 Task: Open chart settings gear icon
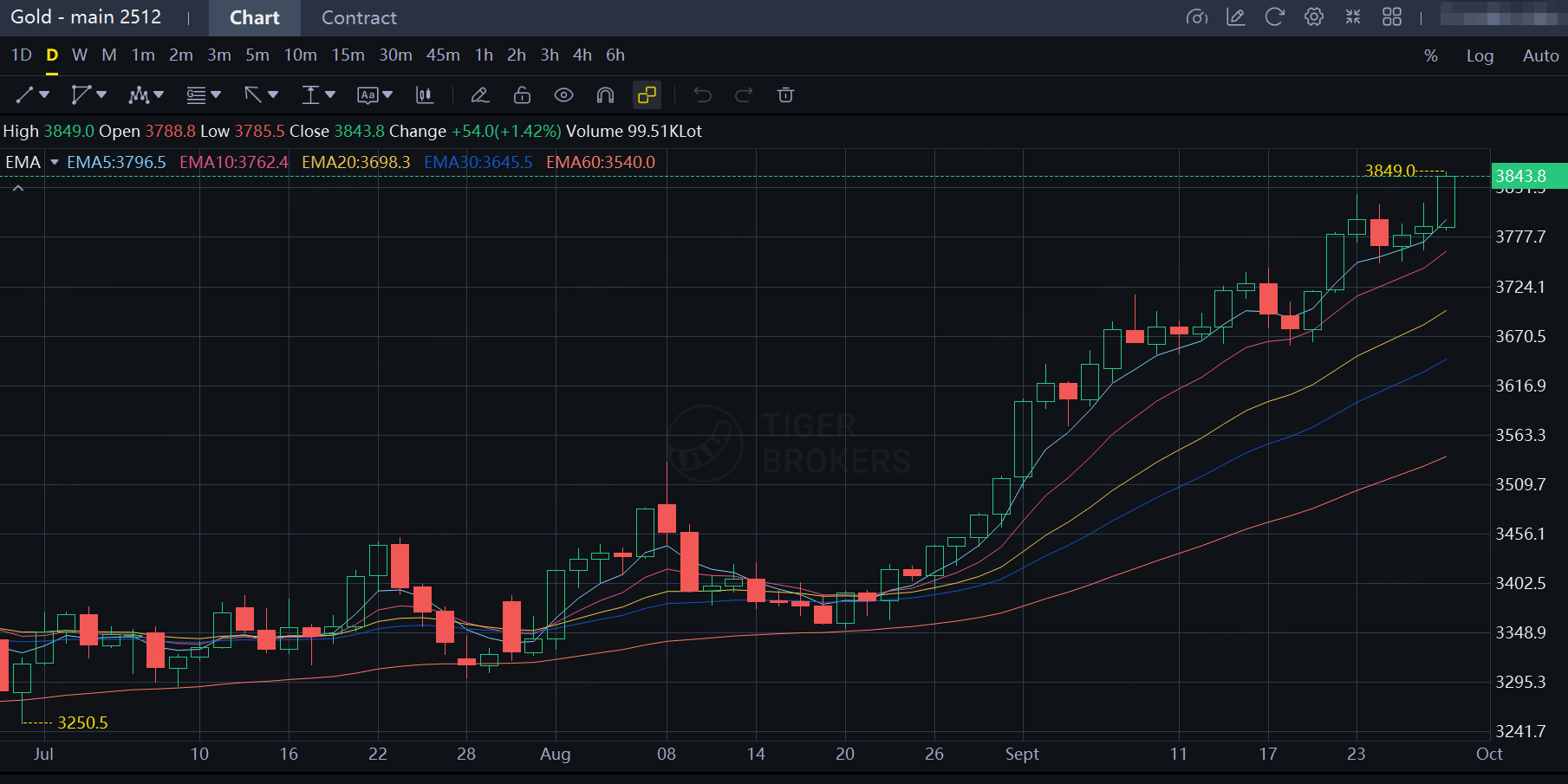tap(1313, 17)
